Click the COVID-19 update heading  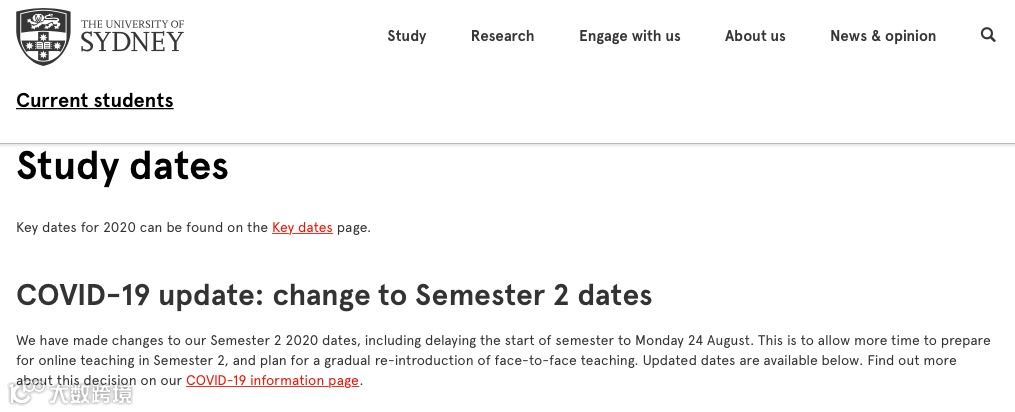coord(334,295)
